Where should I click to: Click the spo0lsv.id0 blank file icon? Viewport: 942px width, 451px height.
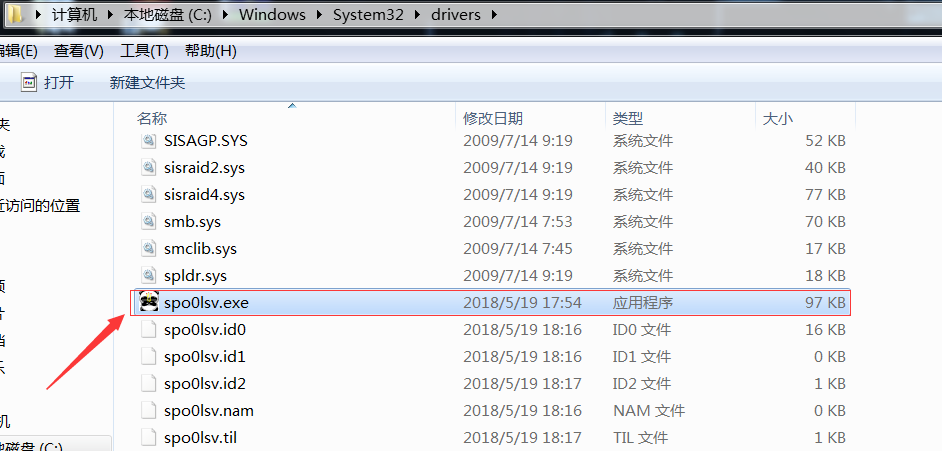tap(148, 329)
